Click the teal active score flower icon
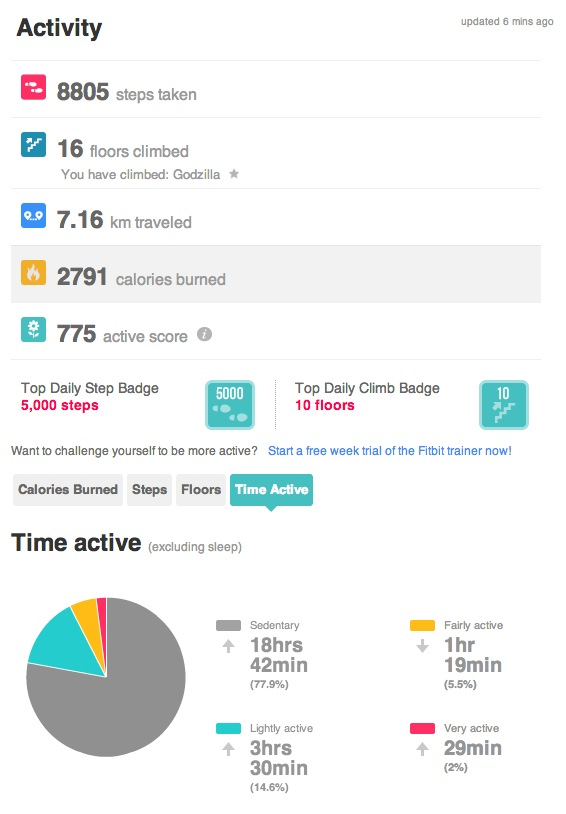Image resolution: width=566 pixels, height=814 pixels. pos(33,330)
